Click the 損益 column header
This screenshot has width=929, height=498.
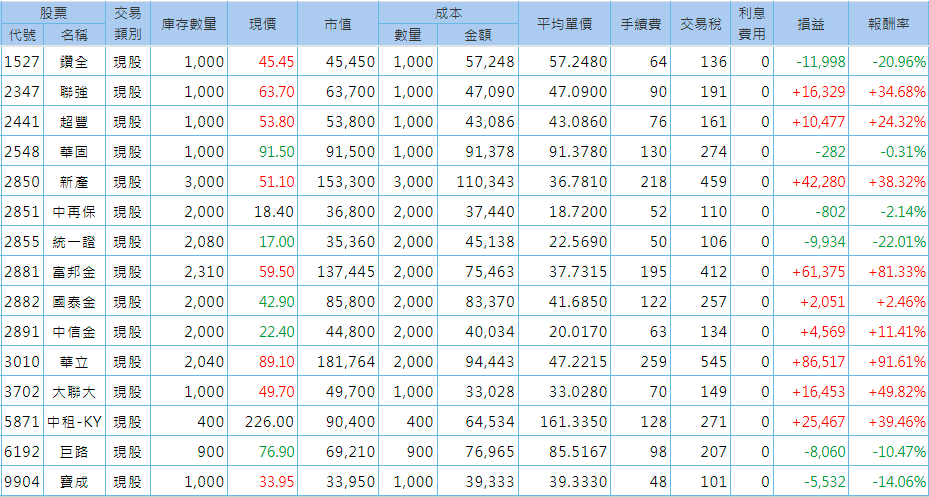811,24
